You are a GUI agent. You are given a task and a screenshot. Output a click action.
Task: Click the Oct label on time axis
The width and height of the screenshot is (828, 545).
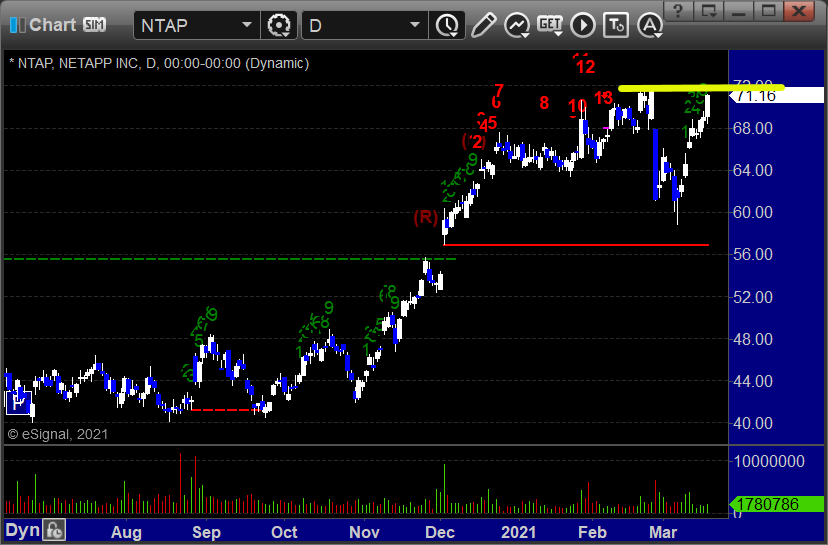[x=284, y=532]
